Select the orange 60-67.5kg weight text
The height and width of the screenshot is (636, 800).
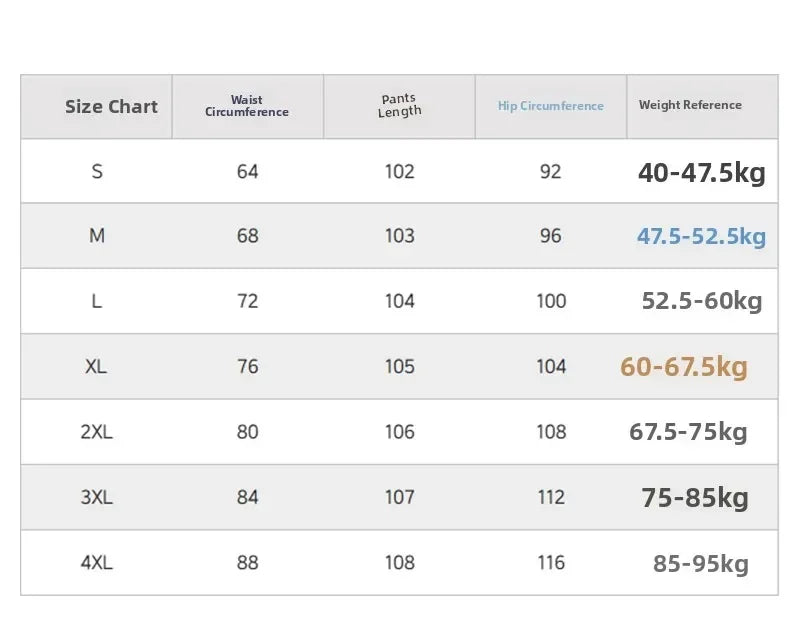click(x=684, y=367)
